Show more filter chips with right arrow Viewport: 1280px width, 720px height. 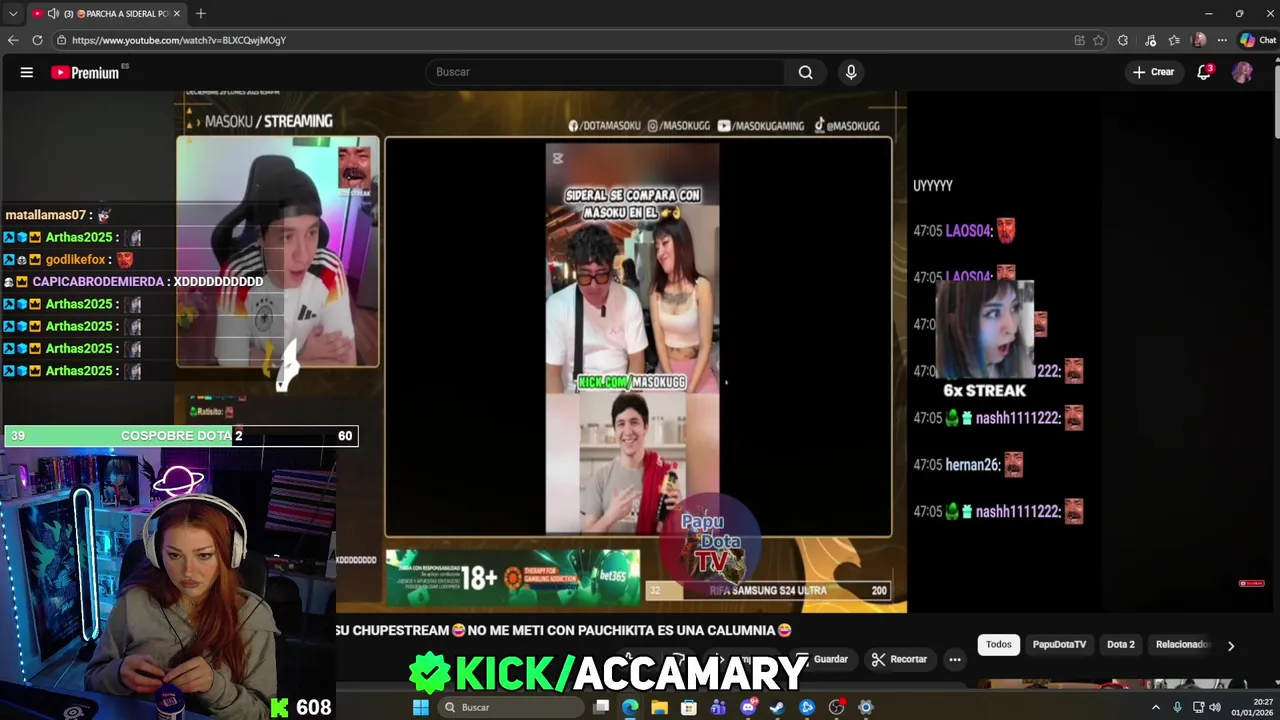(1231, 646)
